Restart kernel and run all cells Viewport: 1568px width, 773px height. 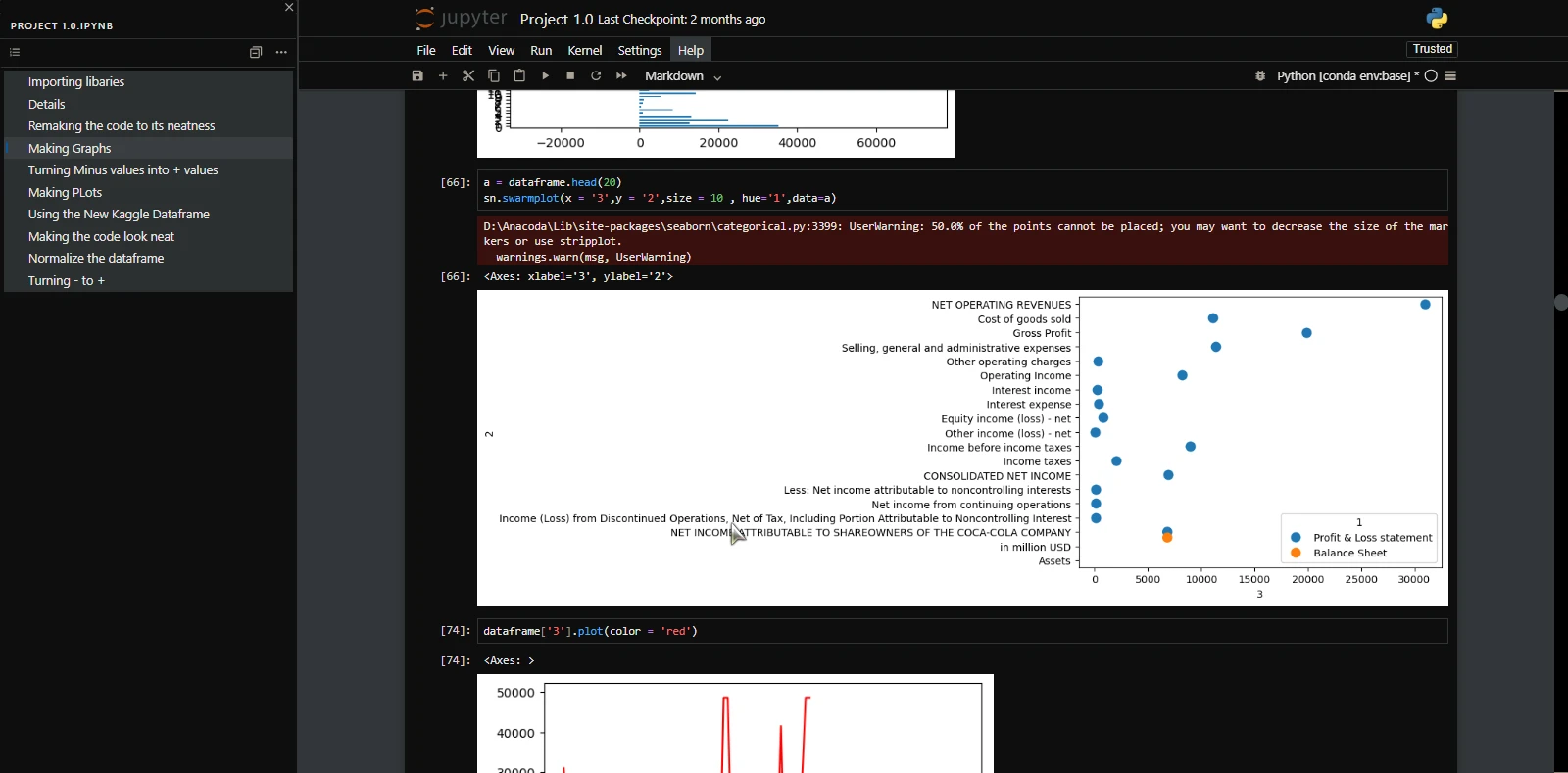point(621,76)
